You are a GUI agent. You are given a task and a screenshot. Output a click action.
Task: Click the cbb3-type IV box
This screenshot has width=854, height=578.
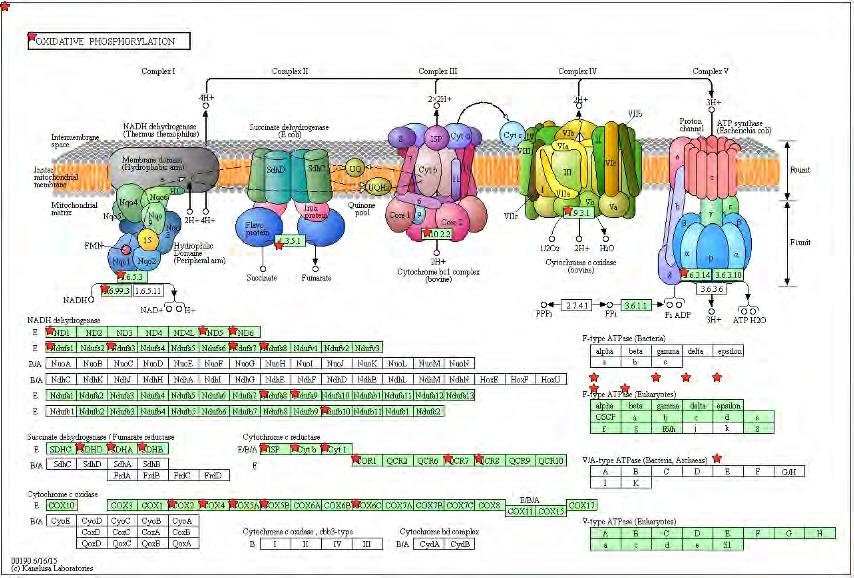[337, 544]
